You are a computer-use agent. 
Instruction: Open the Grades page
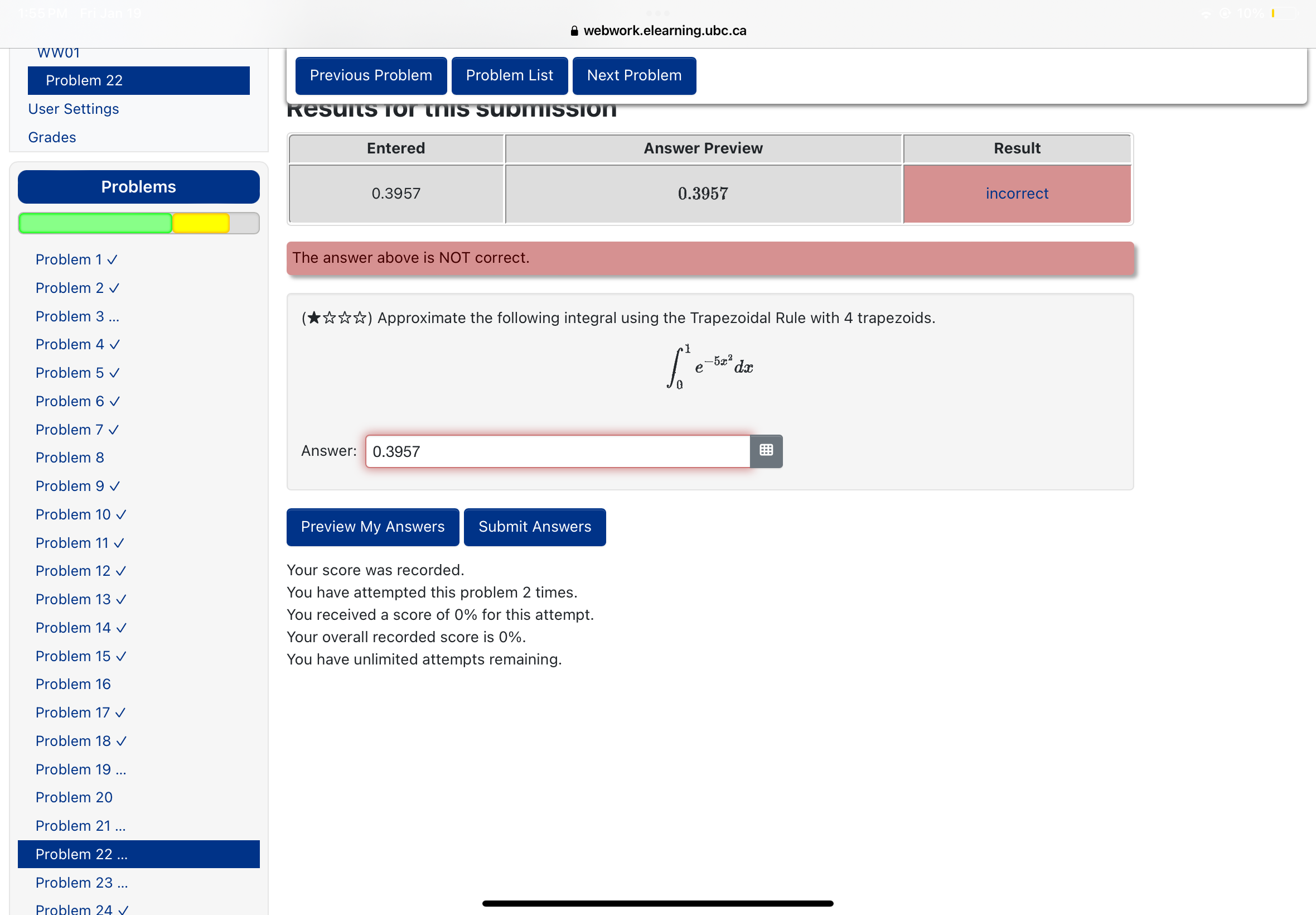pyautogui.click(x=51, y=137)
